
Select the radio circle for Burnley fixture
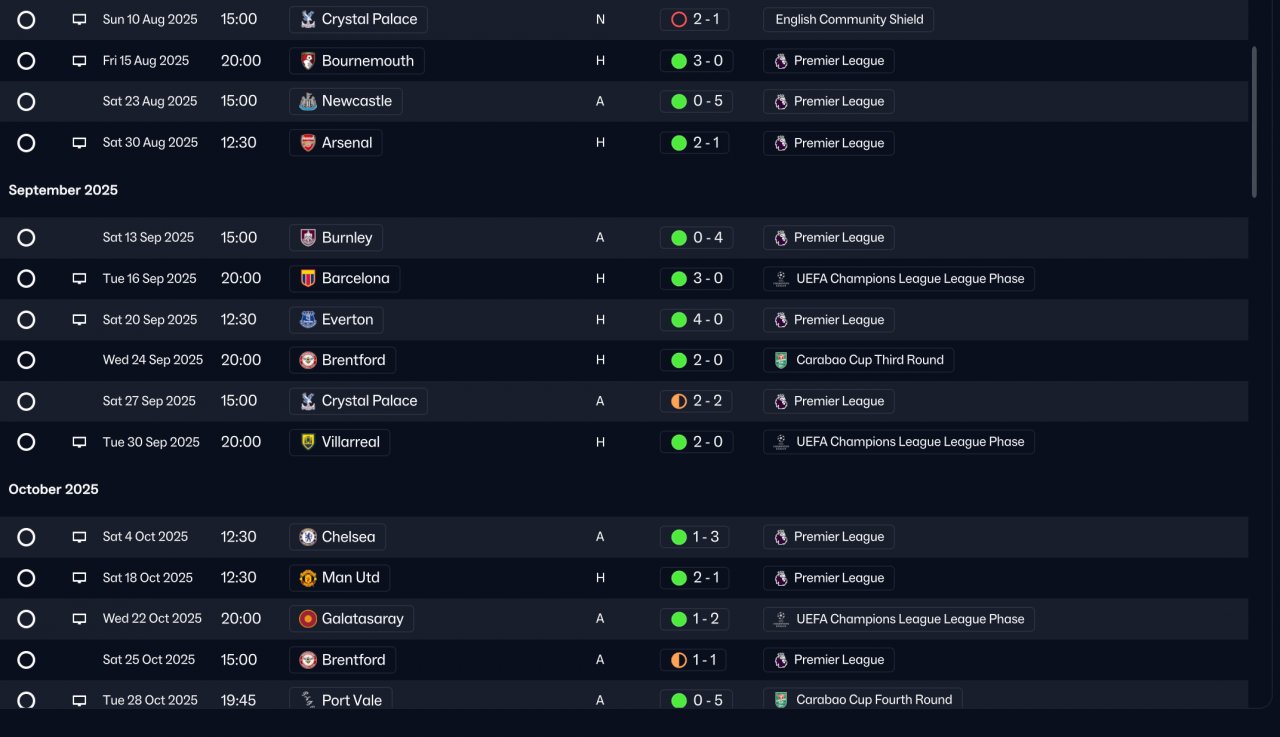26,238
